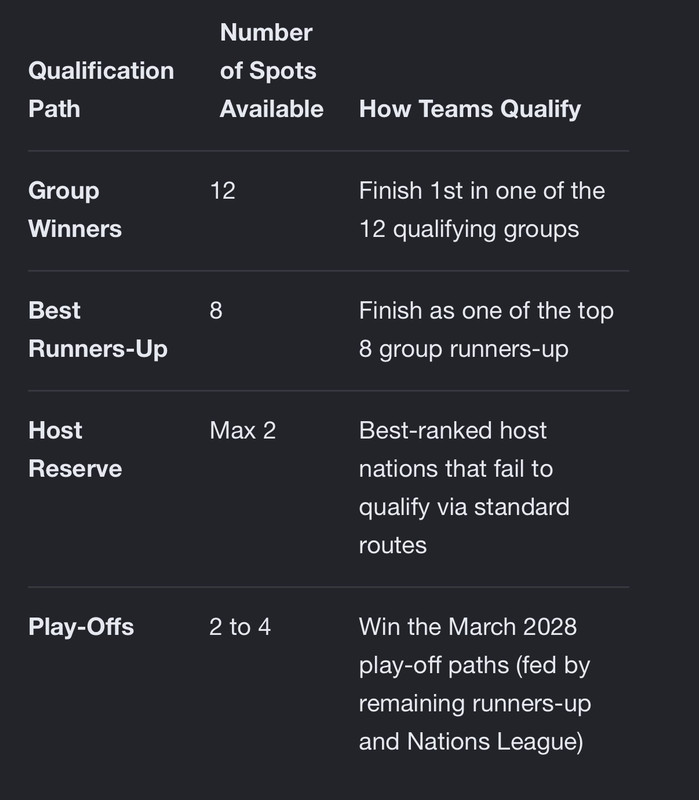Click the Best Runners-Up row label
699x800 pixels.
click(x=98, y=330)
